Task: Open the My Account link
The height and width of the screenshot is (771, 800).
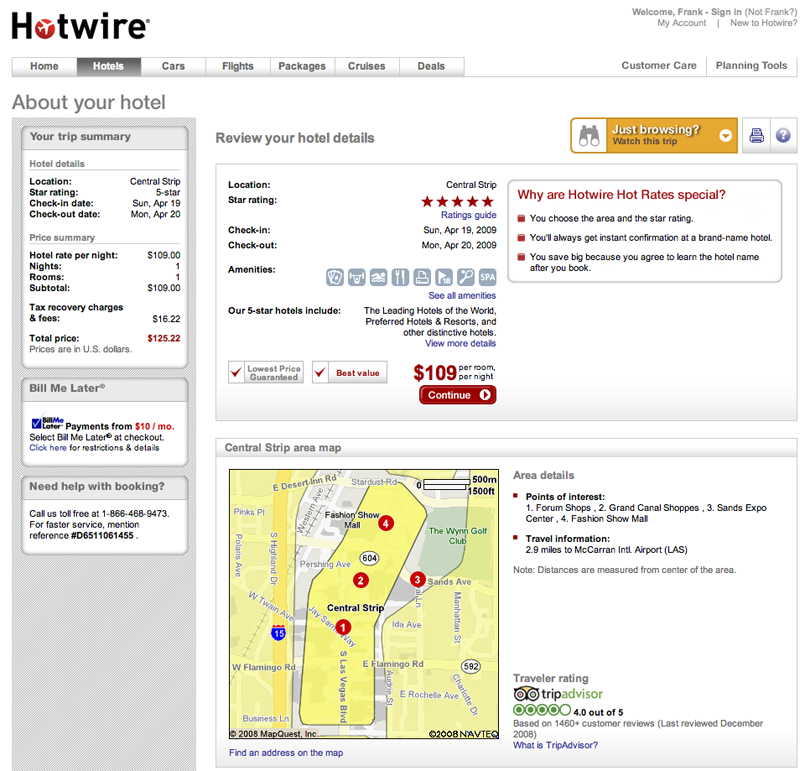Action: [682, 23]
